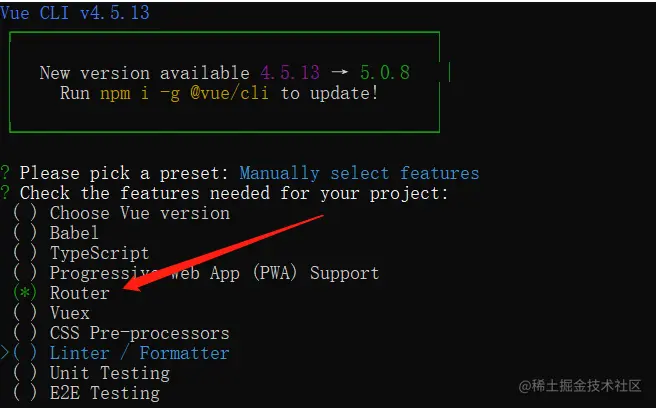This screenshot has height=408, width=656.
Task: Click the Babel feature label
Action: point(74,233)
